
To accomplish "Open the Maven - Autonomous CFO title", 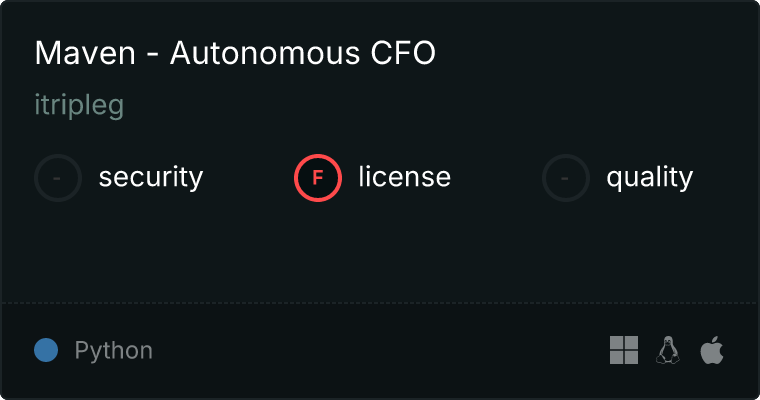I will pyautogui.click(x=235, y=53).
